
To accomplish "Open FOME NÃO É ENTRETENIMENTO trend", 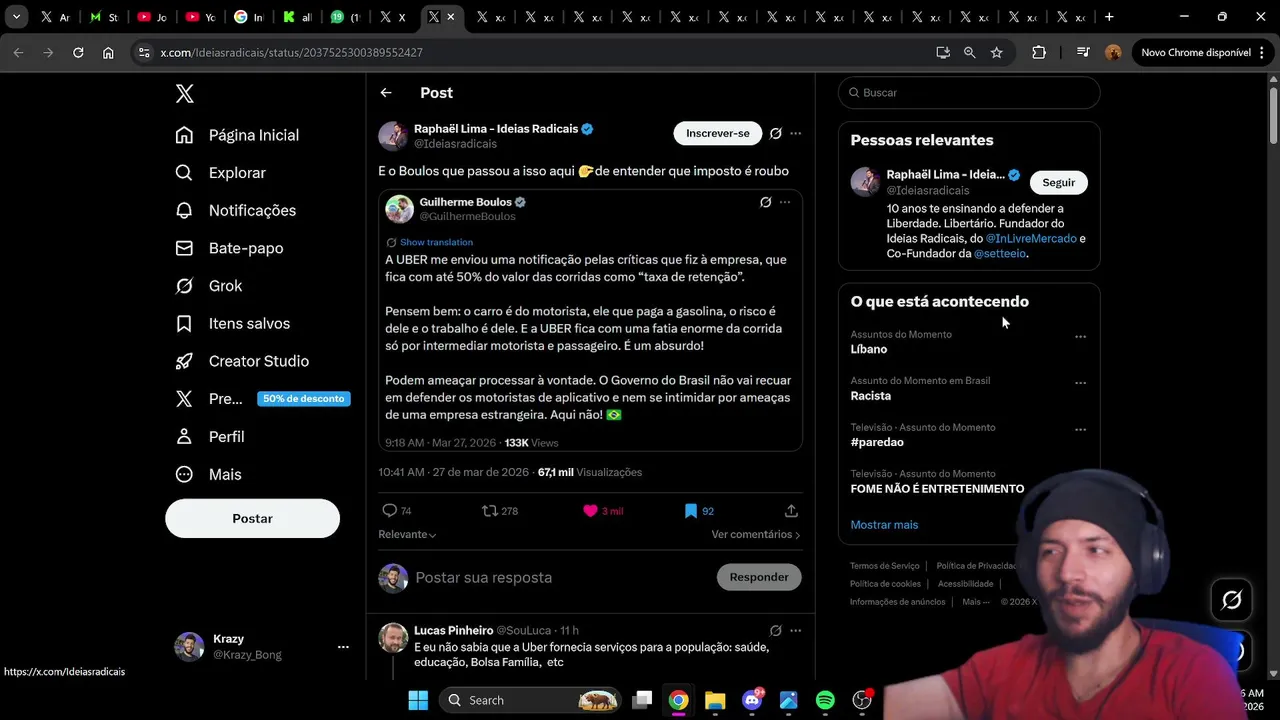I will (x=937, y=489).
